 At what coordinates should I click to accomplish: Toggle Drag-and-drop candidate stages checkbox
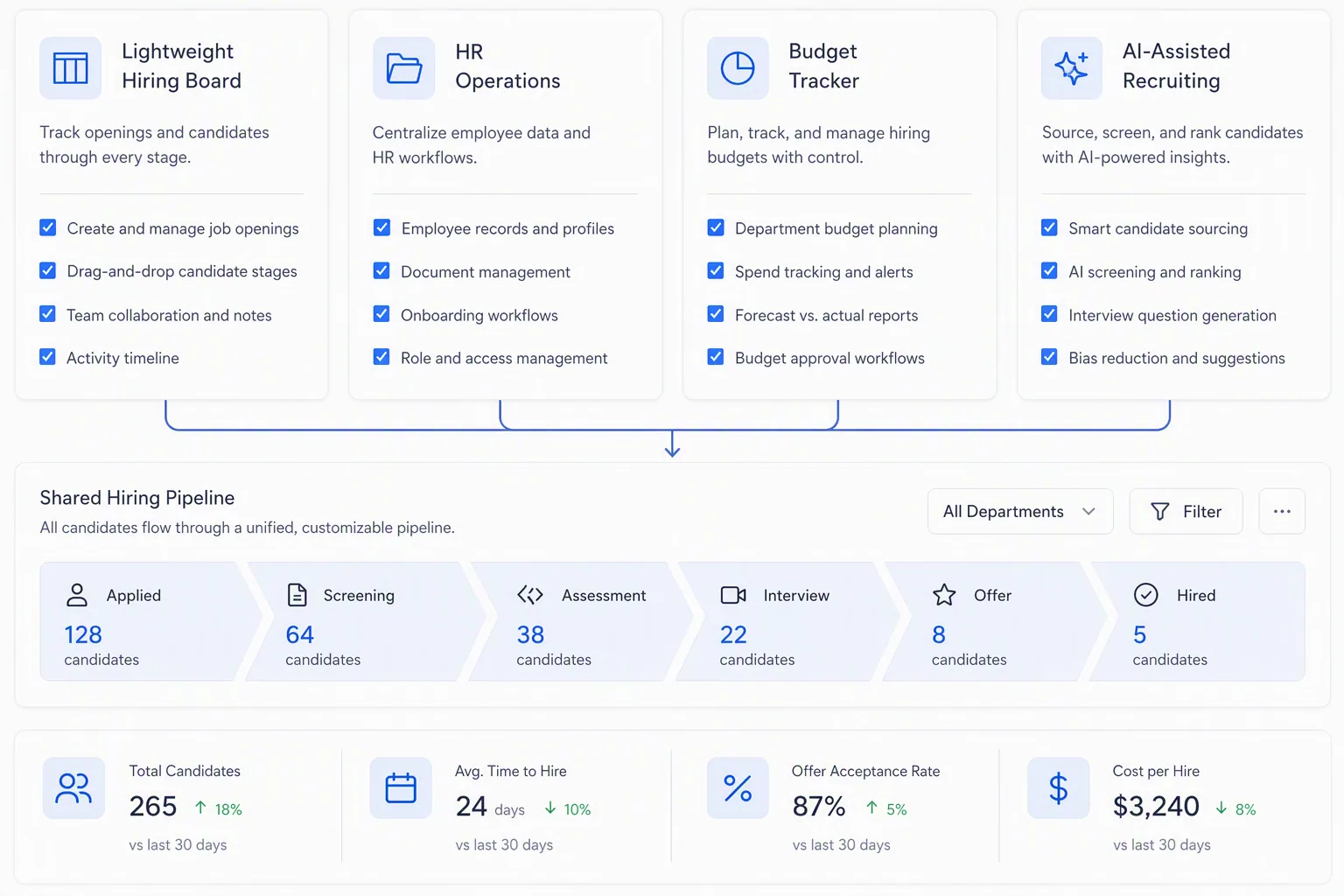[48, 270]
